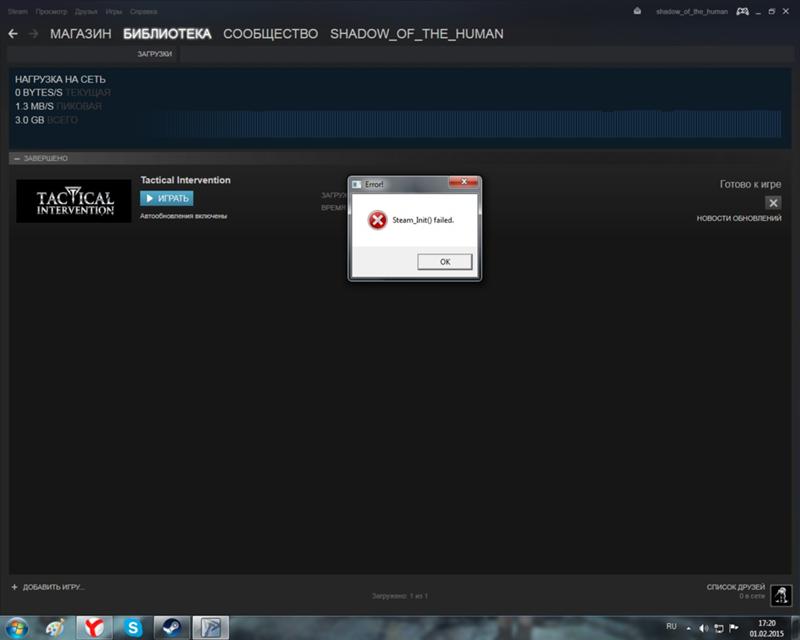Open the Tactical Intervention game thumbnail
This screenshot has width=800, height=640.
[73, 201]
